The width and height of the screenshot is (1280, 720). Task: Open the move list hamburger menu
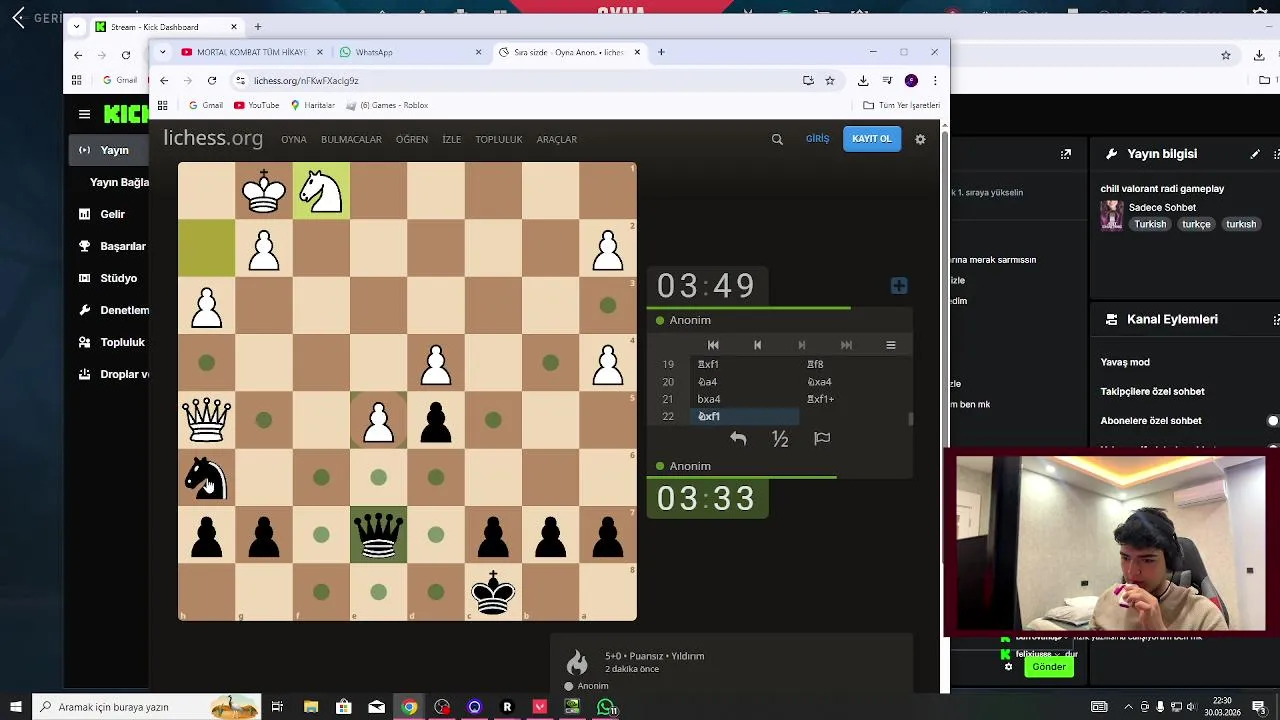(x=890, y=345)
